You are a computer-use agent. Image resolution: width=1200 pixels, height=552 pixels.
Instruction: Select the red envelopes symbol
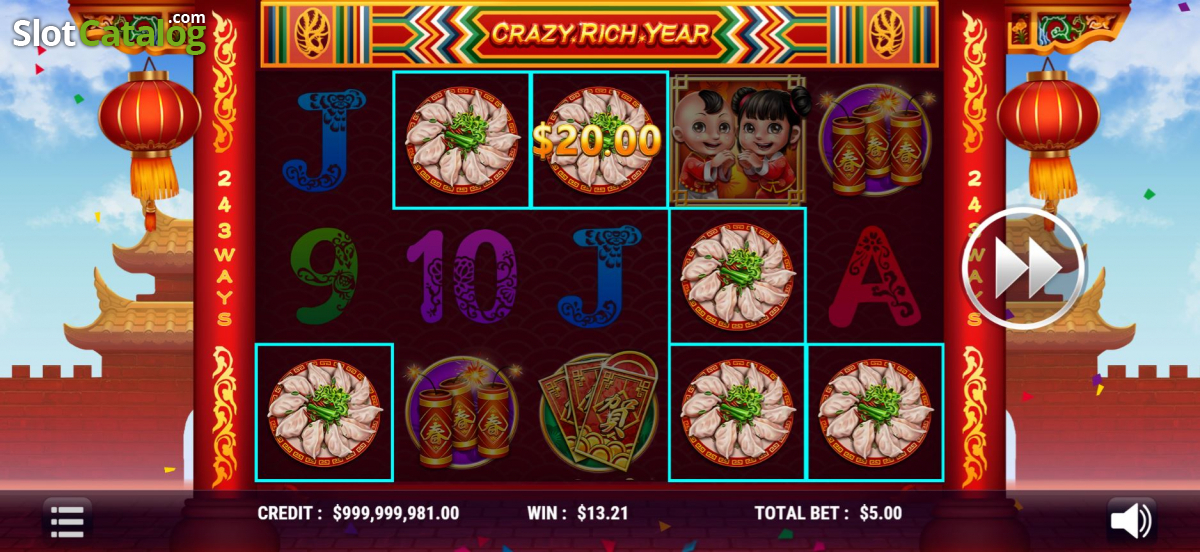click(599, 412)
